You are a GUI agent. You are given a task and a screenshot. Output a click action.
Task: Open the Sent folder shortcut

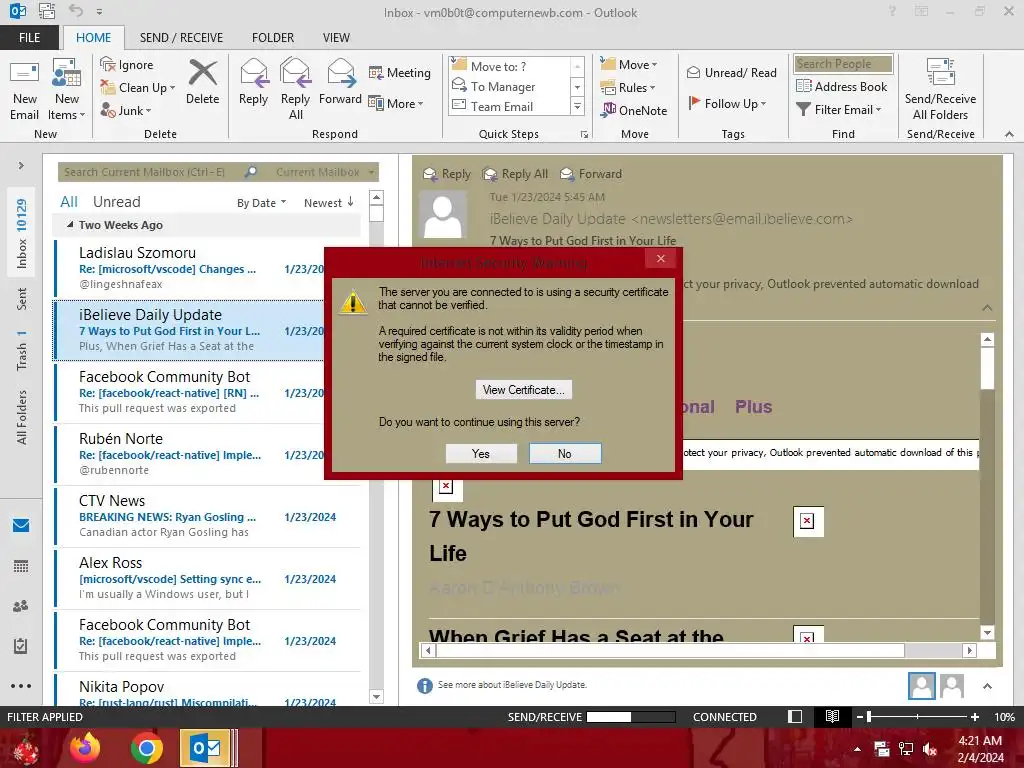[21, 298]
